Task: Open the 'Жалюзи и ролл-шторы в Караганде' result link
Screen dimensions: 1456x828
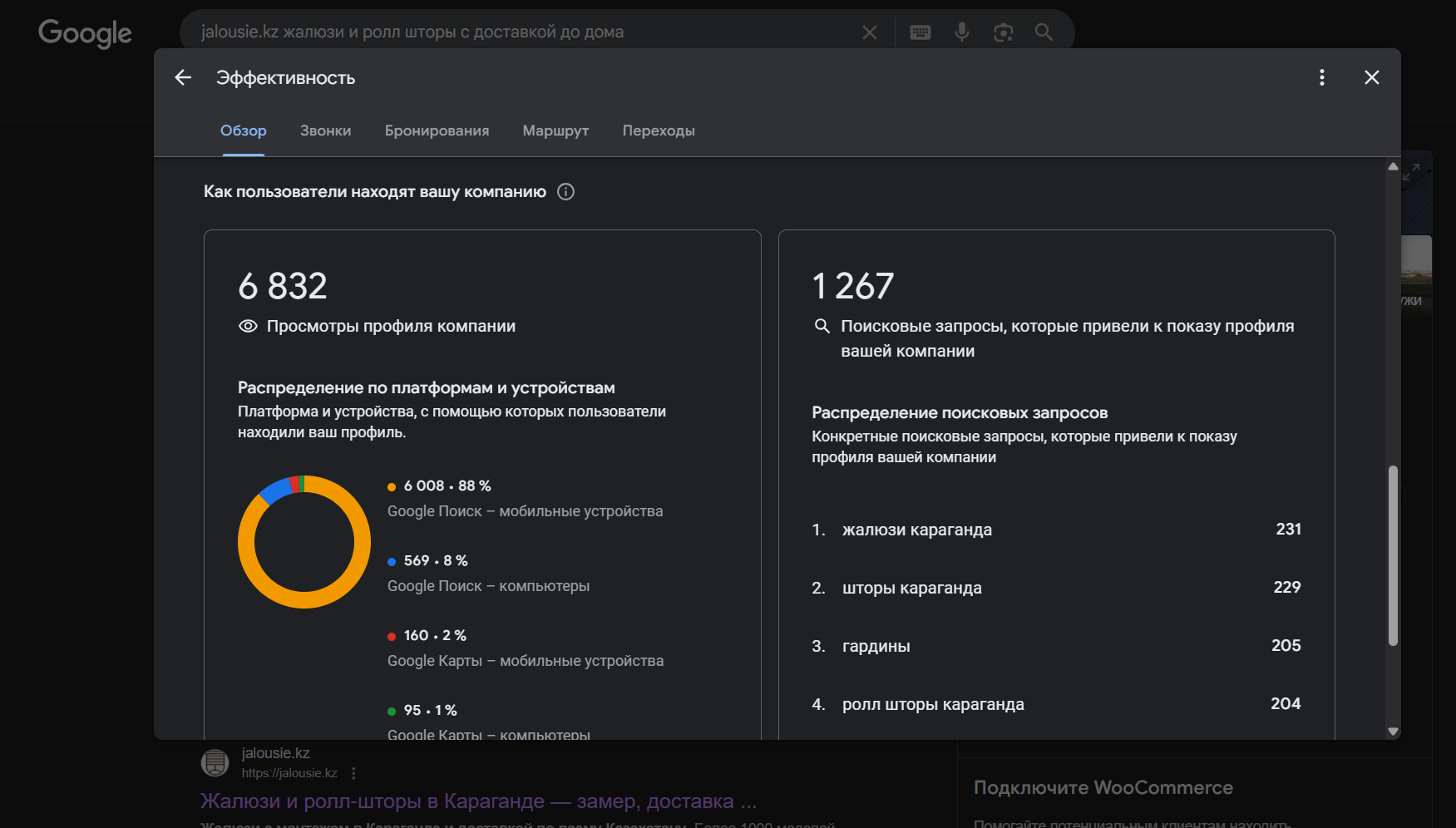Action: click(478, 801)
